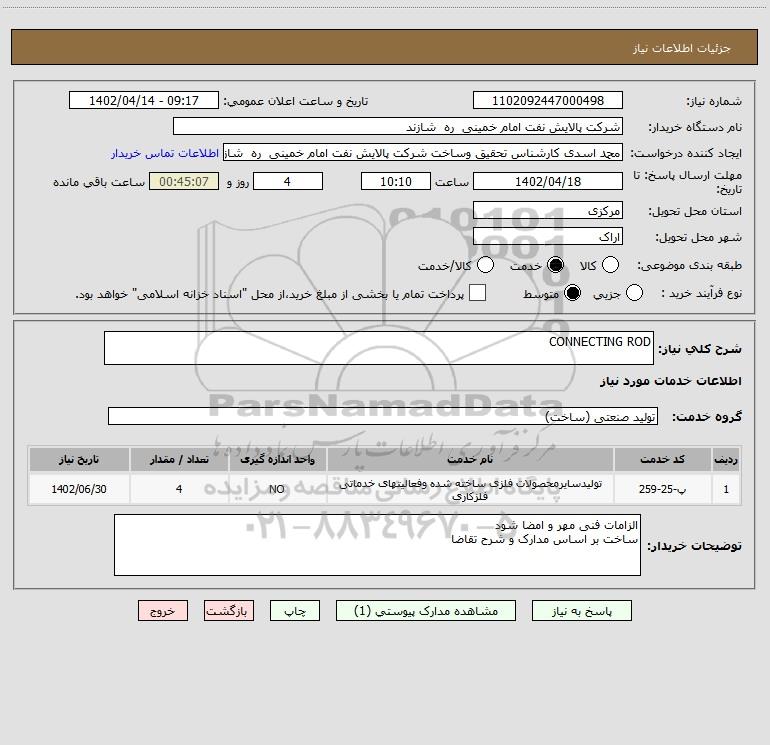
Task: Click the remaining time 00:45:07 field
Action: [x=184, y=181]
